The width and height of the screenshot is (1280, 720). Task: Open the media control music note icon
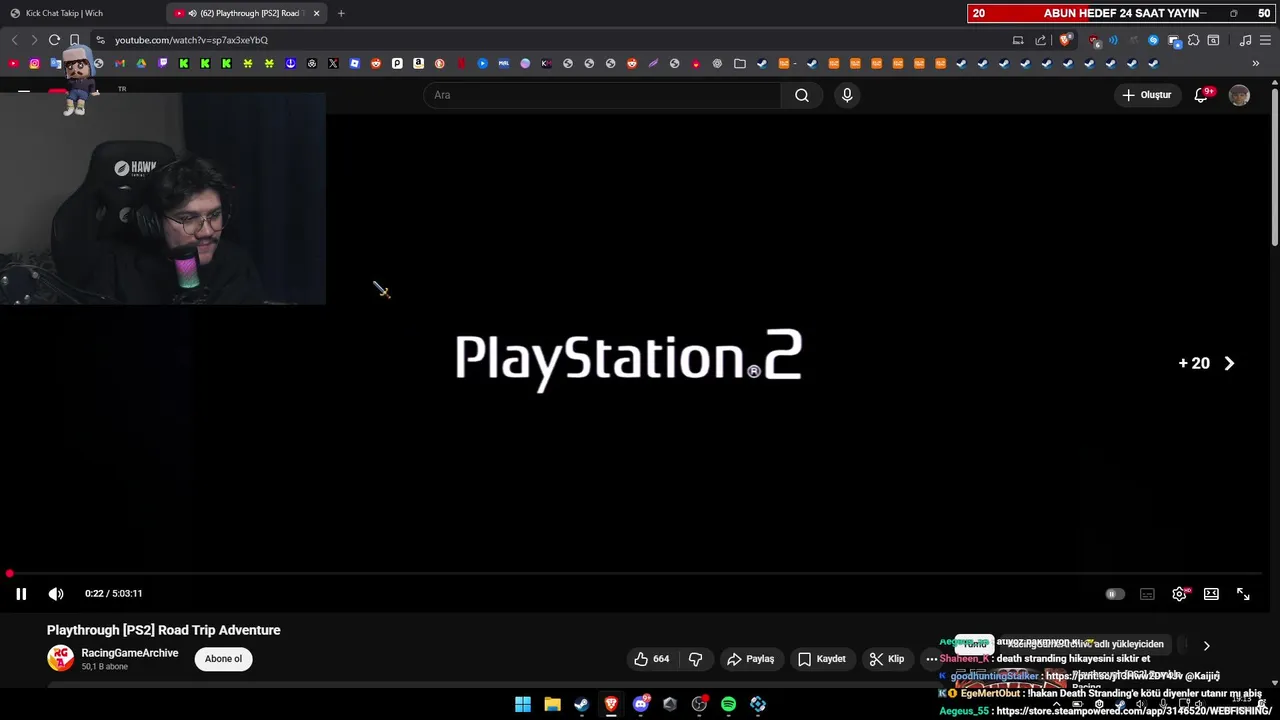[x=1245, y=40]
